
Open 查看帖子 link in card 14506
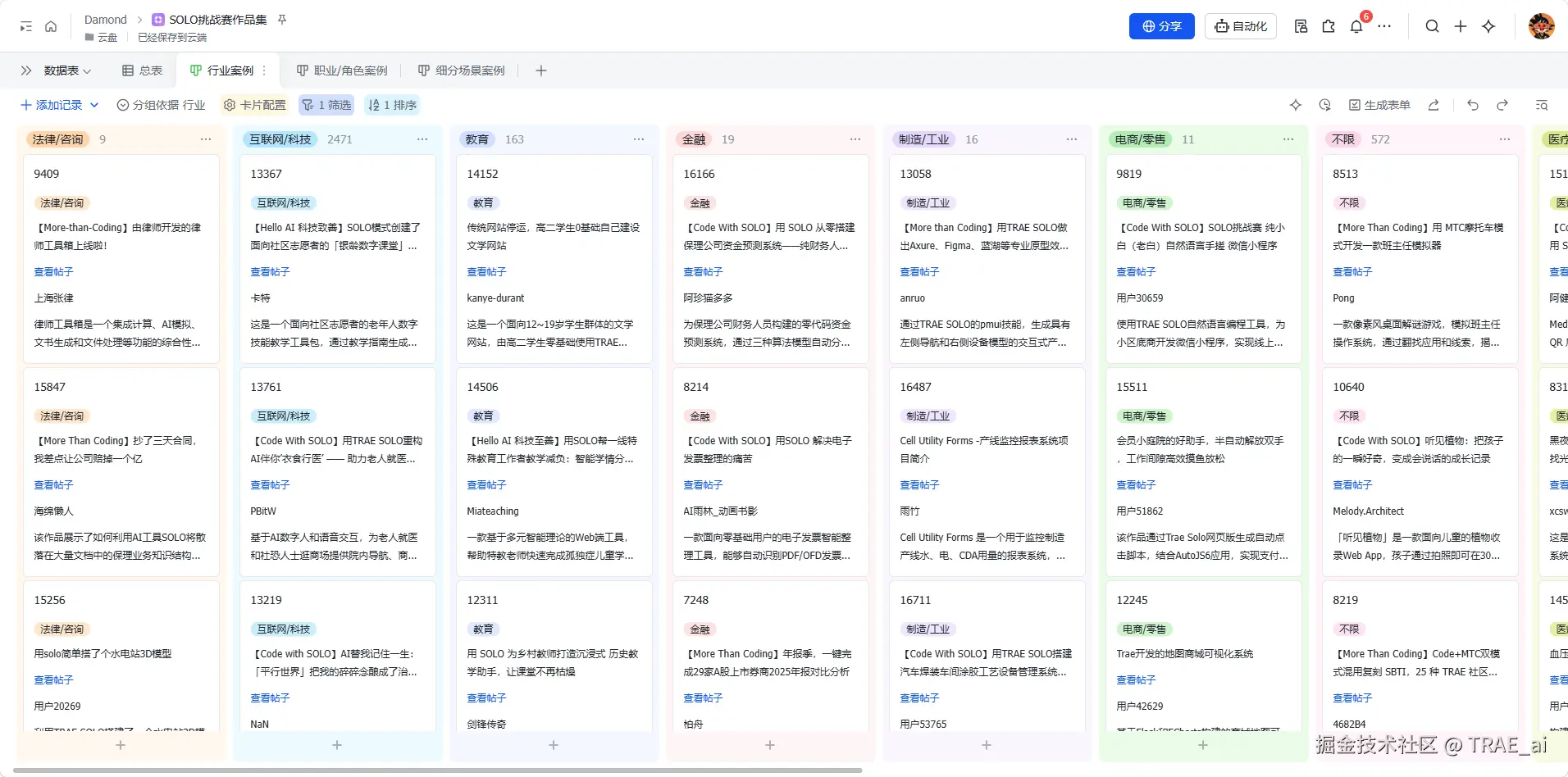coord(486,485)
